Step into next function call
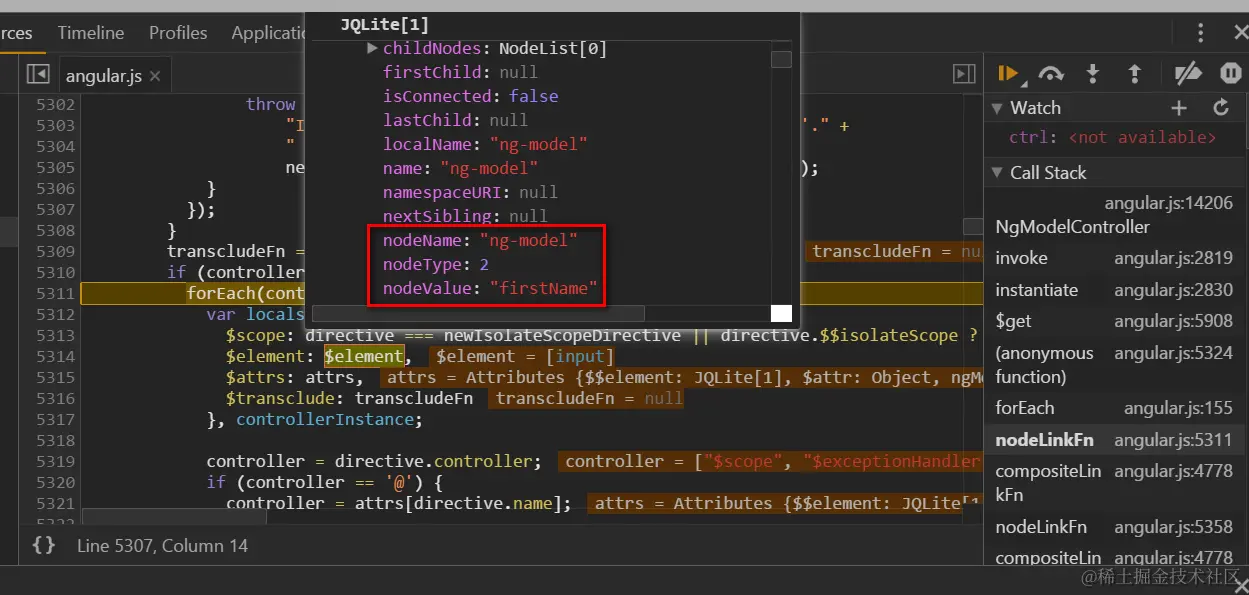Image resolution: width=1249 pixels, height=595 pixels. coord(1093,73)
